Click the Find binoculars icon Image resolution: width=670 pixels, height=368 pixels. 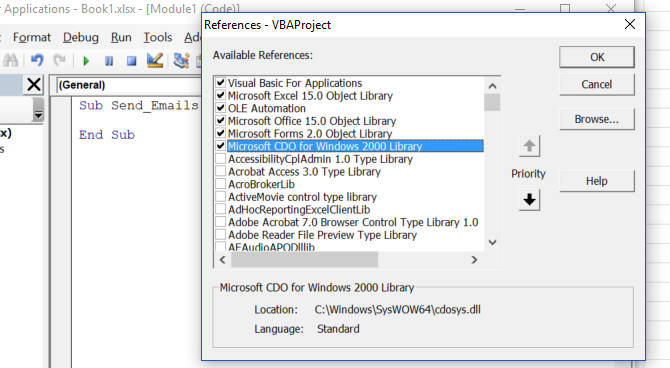tap(10, 60)
